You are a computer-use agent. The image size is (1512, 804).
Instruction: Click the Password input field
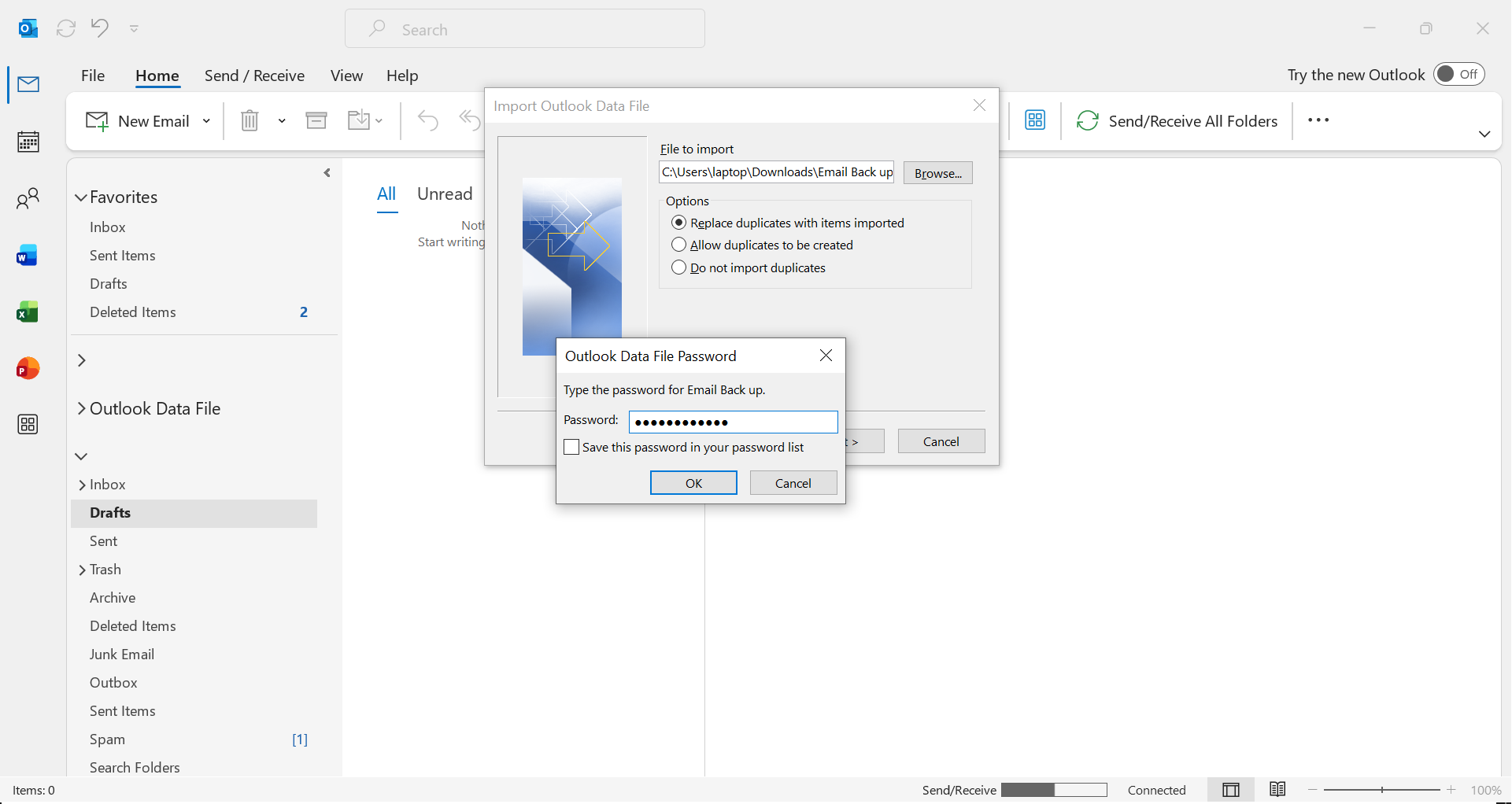pyautogui.click(x=734, y=422)
